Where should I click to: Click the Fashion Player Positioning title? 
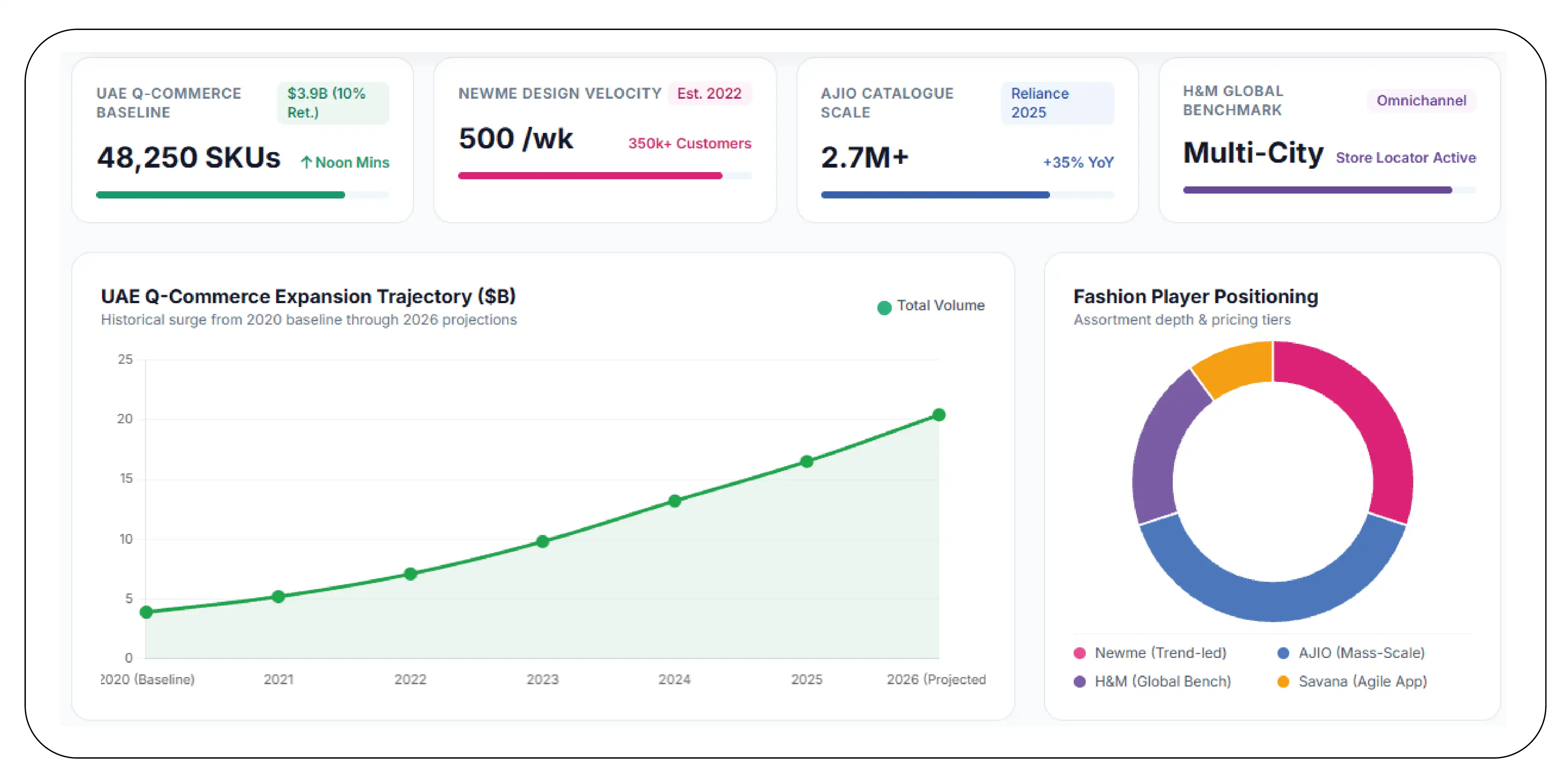(1195, 296)
